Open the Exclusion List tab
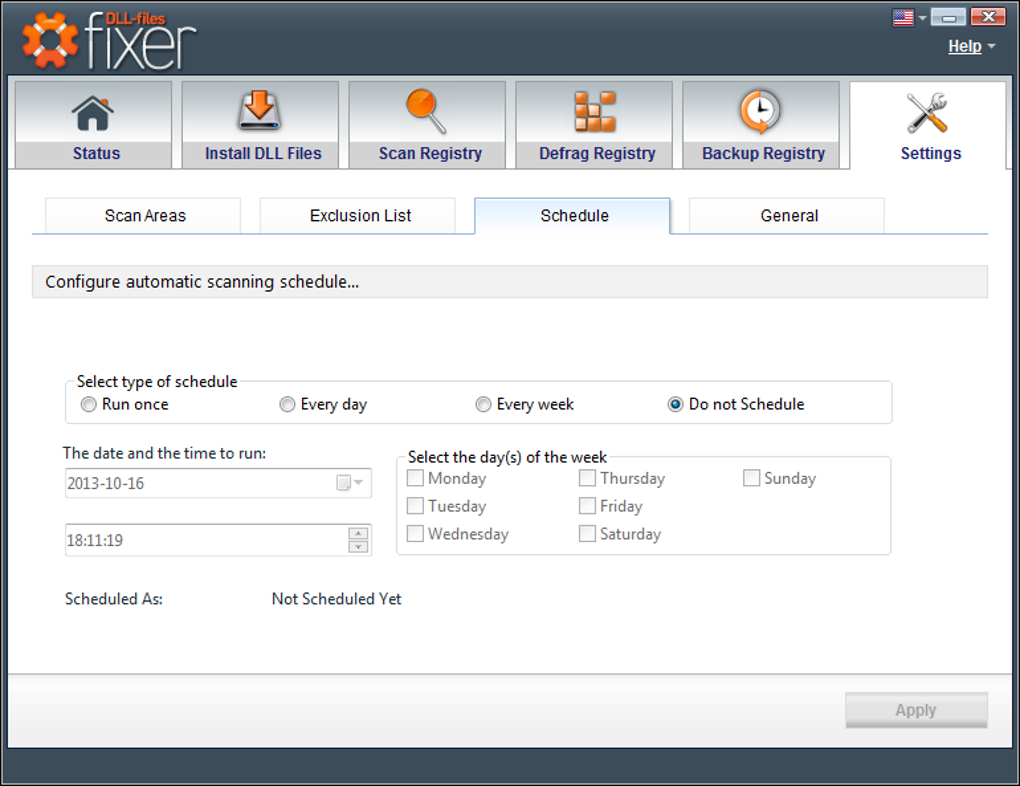 (x=360, y=216)
